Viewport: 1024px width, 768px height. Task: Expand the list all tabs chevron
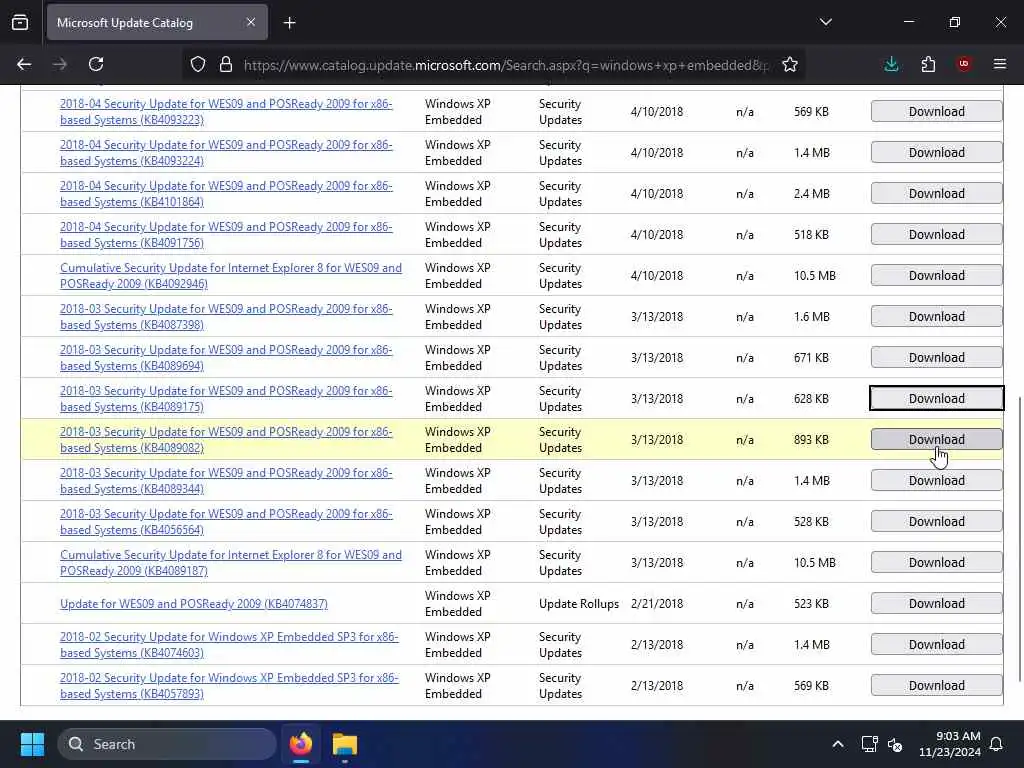[x=826, y=22]
